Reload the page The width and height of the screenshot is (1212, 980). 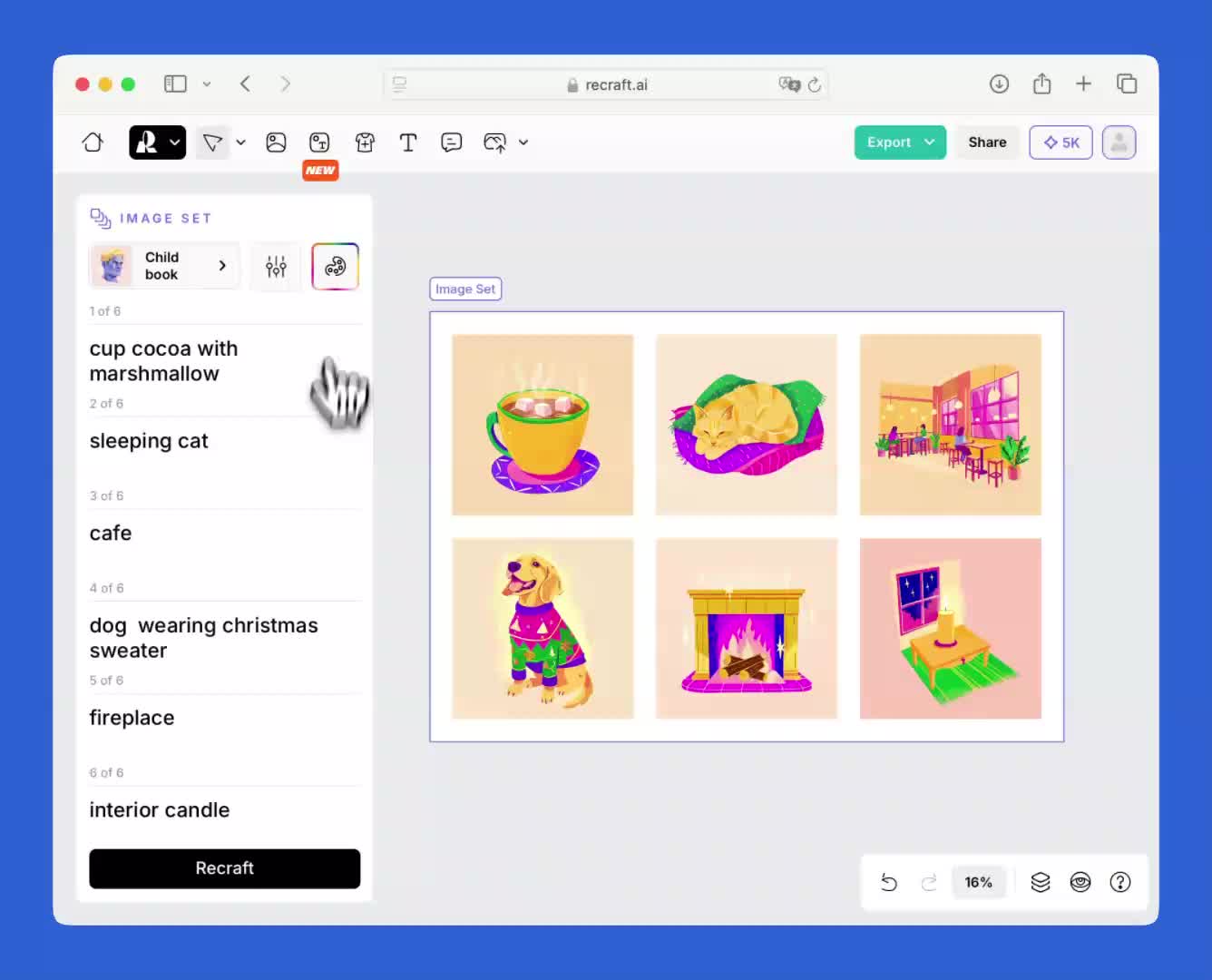(x=815, y=84)
